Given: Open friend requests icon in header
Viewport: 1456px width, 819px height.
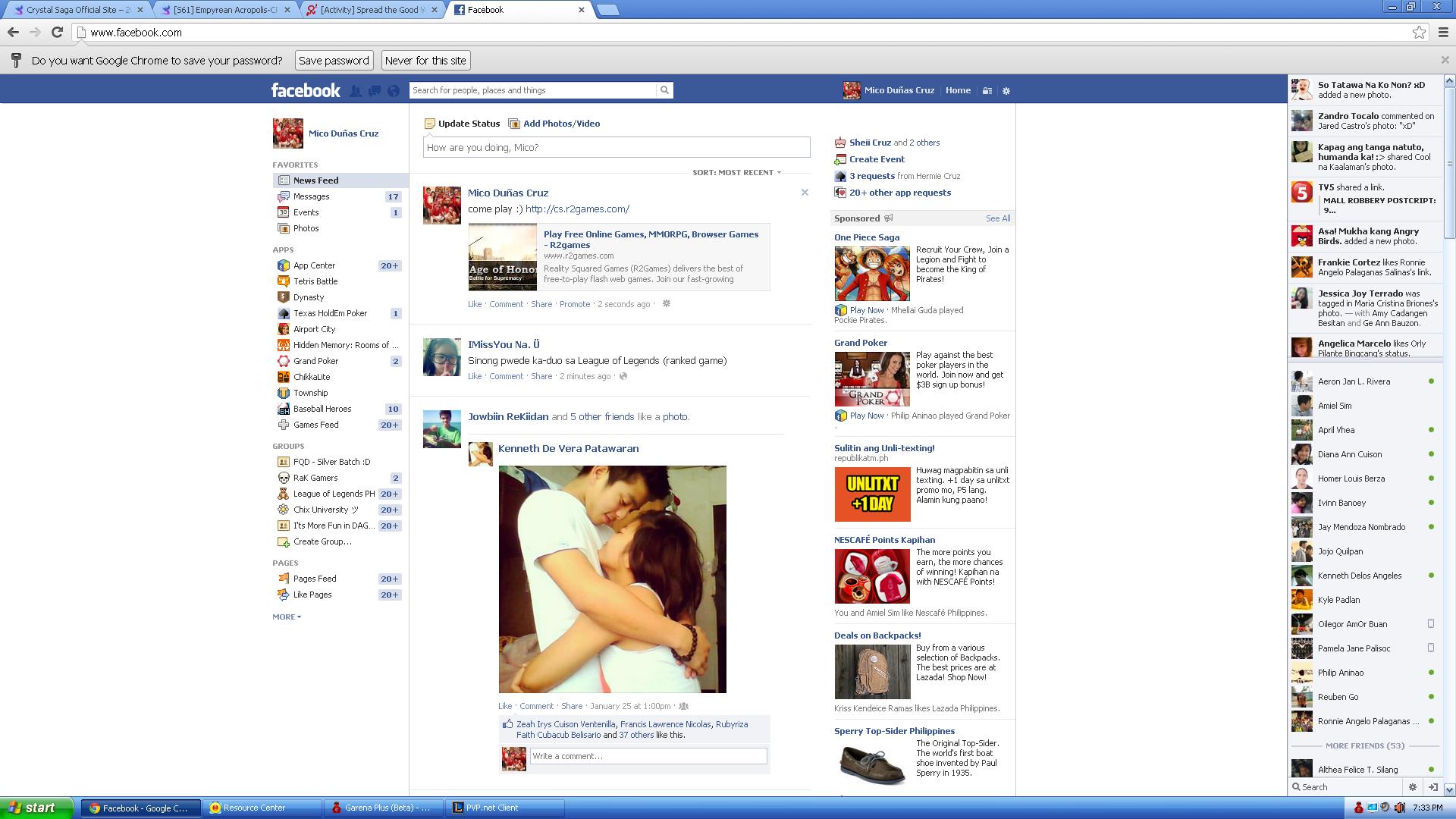Looking at the screenshot, I should (x=356, y=91).
